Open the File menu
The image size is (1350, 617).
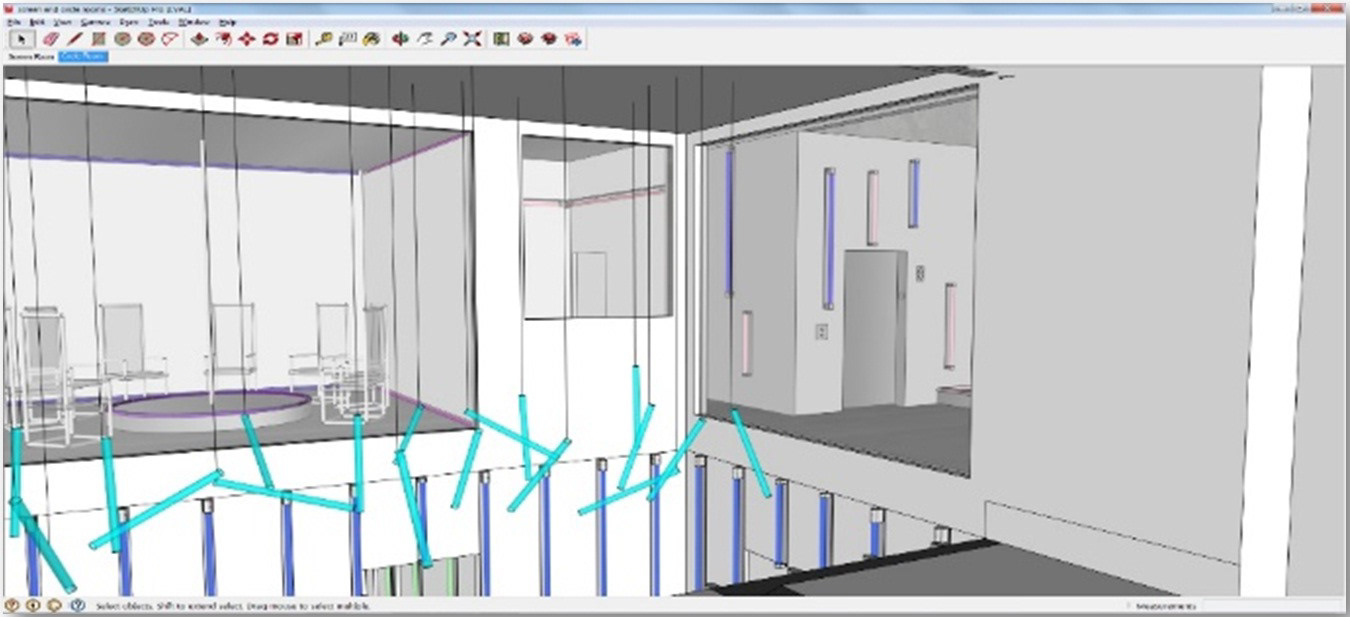click(14, 21)
